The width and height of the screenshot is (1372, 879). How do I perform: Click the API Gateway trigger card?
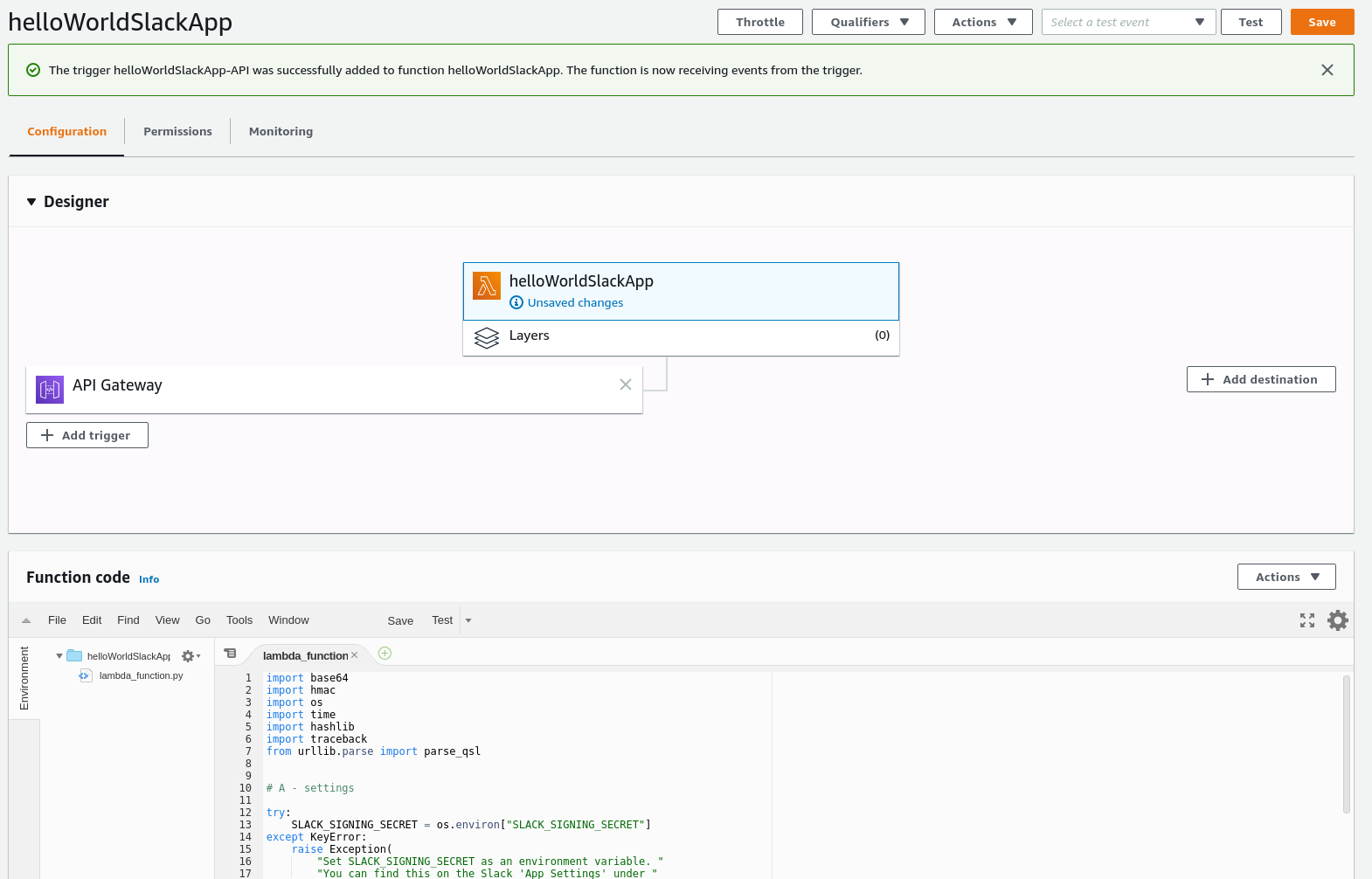[x=334, y=390]
